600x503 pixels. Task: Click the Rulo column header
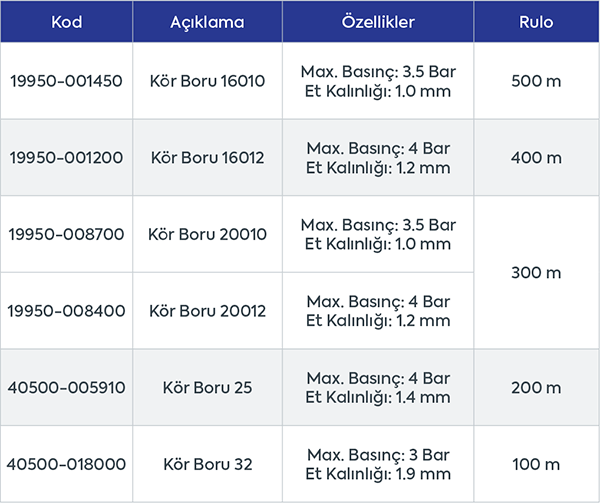click(x=537, y=21)
